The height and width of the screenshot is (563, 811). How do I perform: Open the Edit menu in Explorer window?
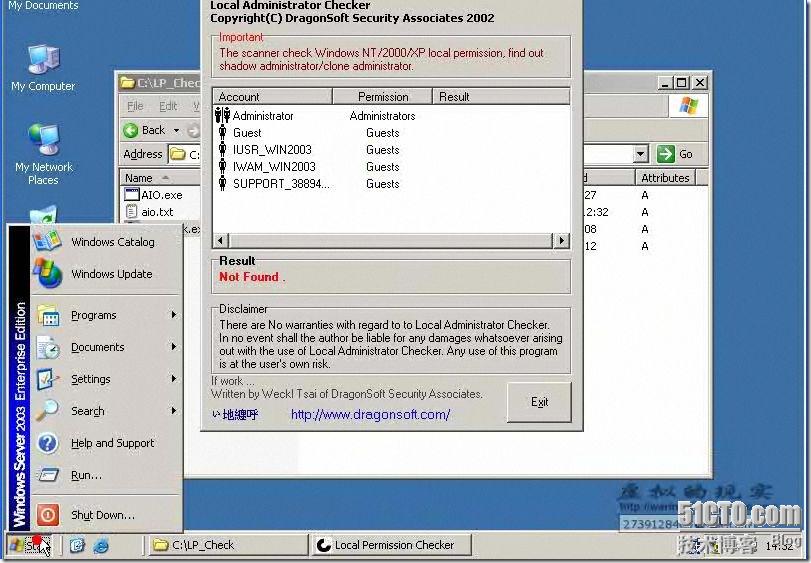click(168, 106)
